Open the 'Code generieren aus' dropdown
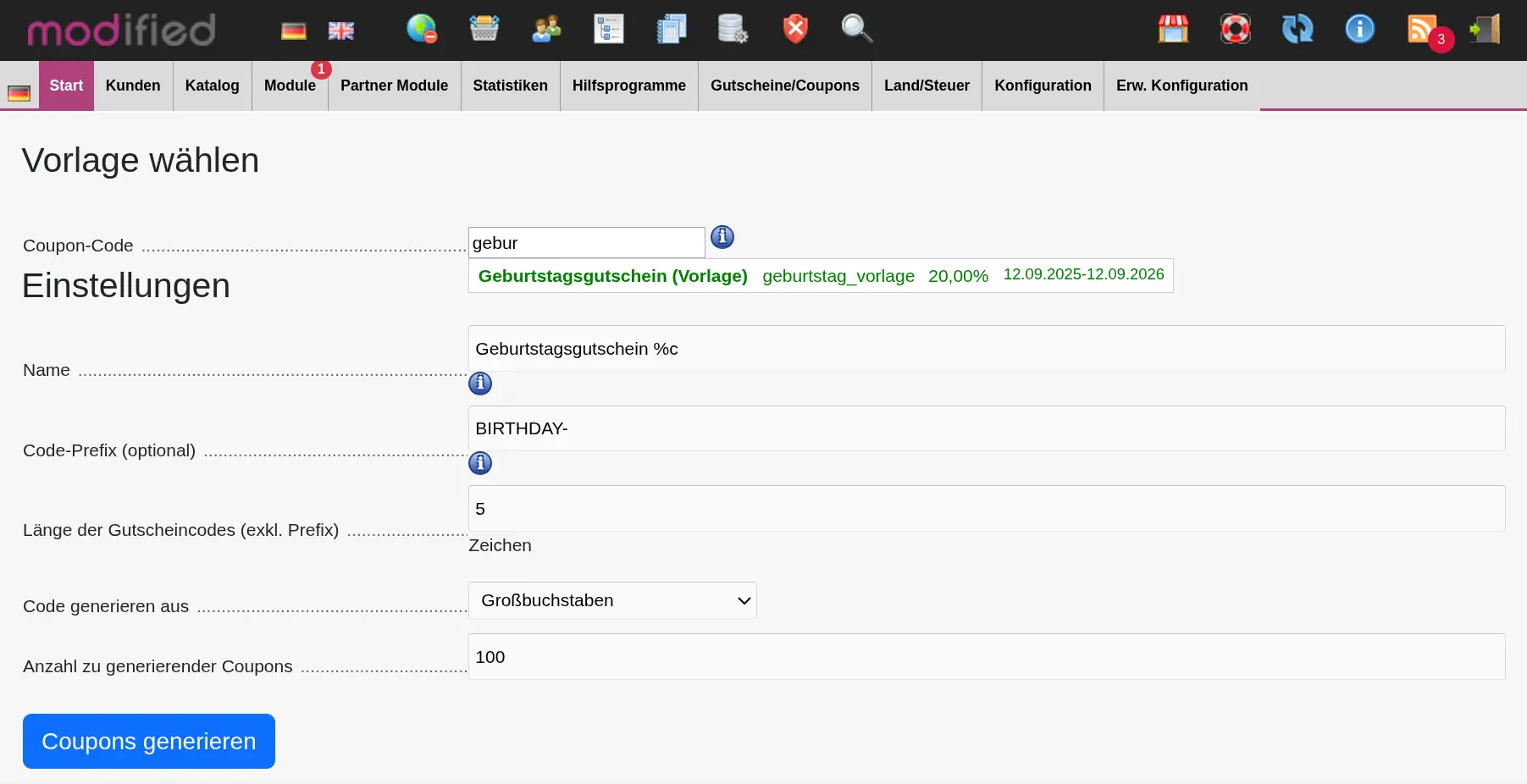 click(611, 600)
